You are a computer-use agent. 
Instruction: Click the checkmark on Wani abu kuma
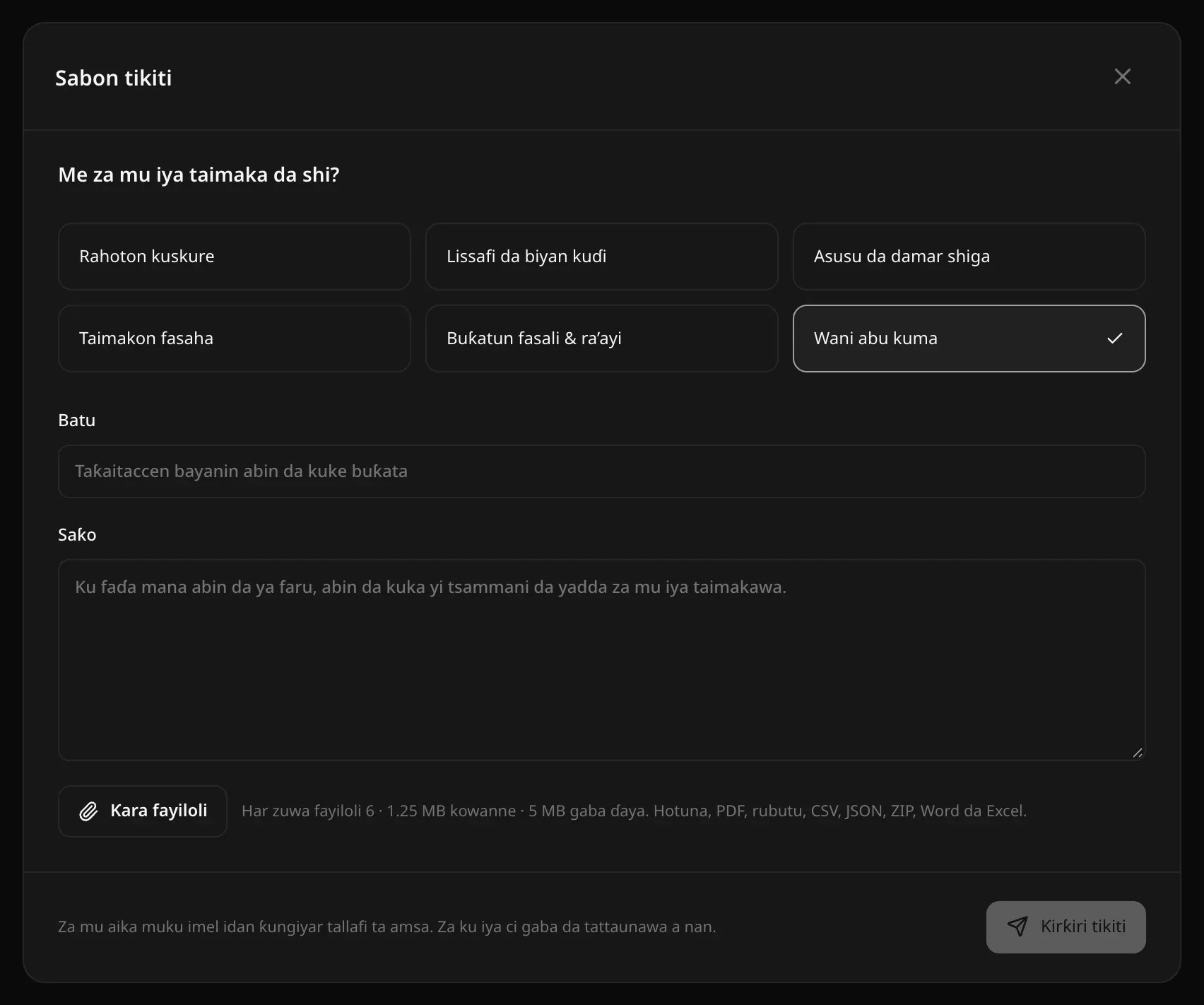click(x=1115, y=339)
